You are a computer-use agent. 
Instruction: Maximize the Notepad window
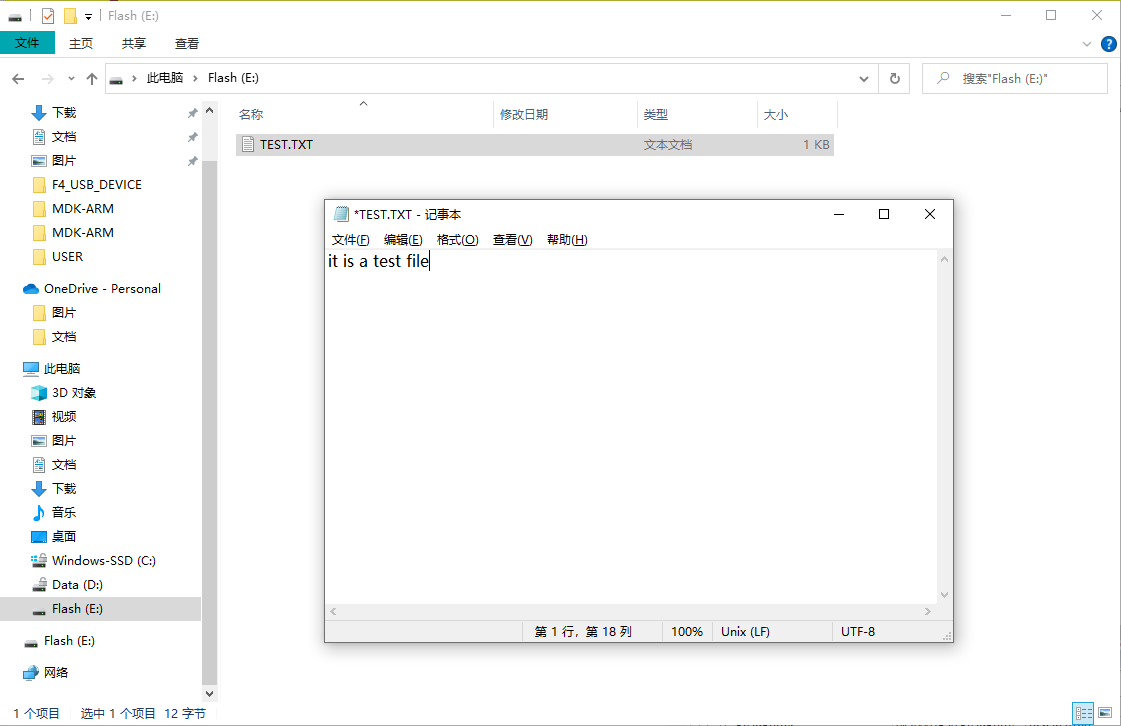click(x=884, y=214)
